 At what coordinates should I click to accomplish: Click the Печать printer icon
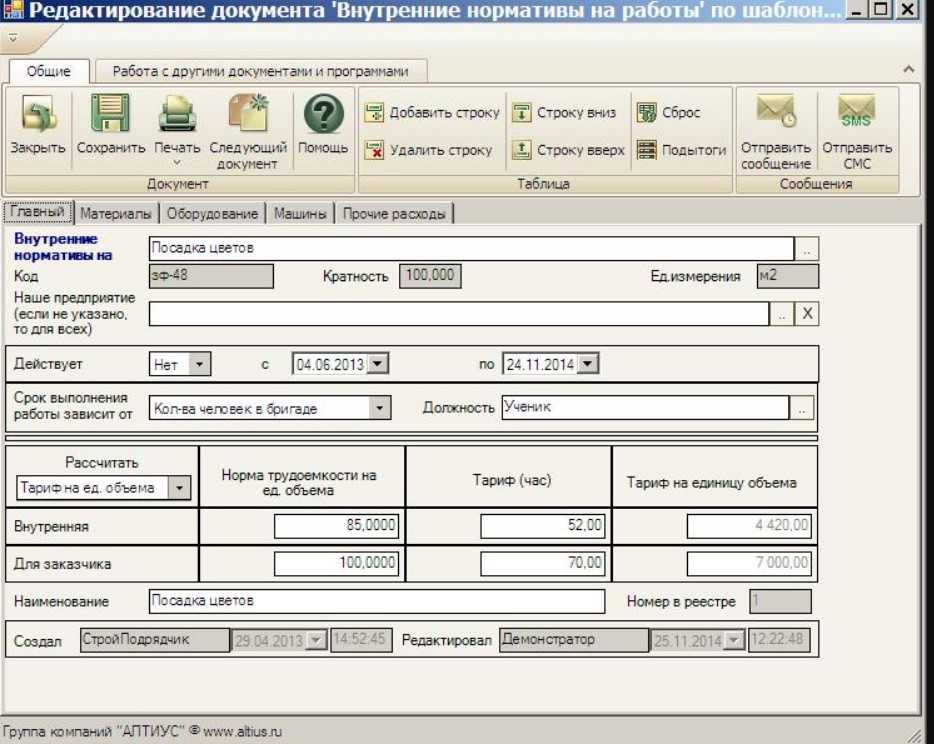pyautogui.click(x=177, y=115)
